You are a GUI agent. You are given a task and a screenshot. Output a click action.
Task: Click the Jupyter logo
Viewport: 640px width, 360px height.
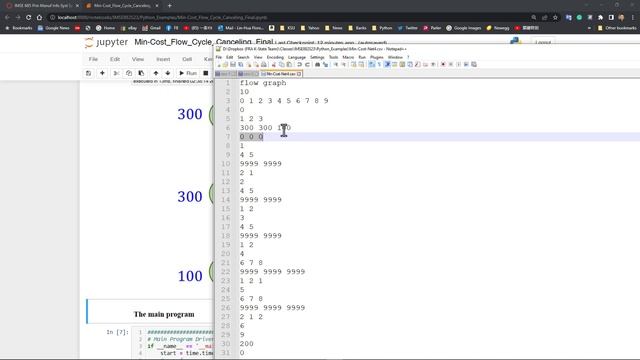point(106,42)
